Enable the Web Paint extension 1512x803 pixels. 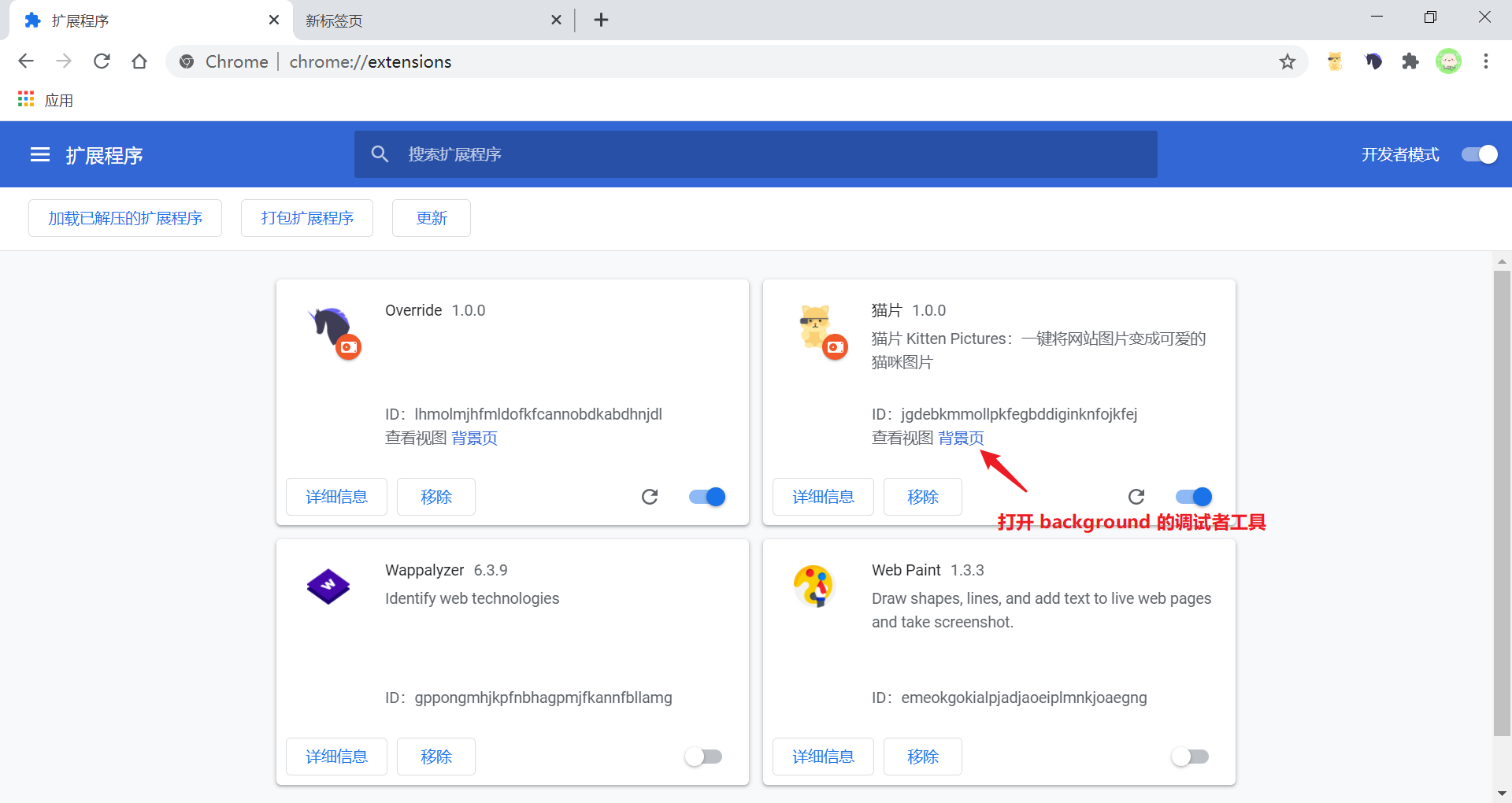pyautogui.click(x=1190, y=757)
